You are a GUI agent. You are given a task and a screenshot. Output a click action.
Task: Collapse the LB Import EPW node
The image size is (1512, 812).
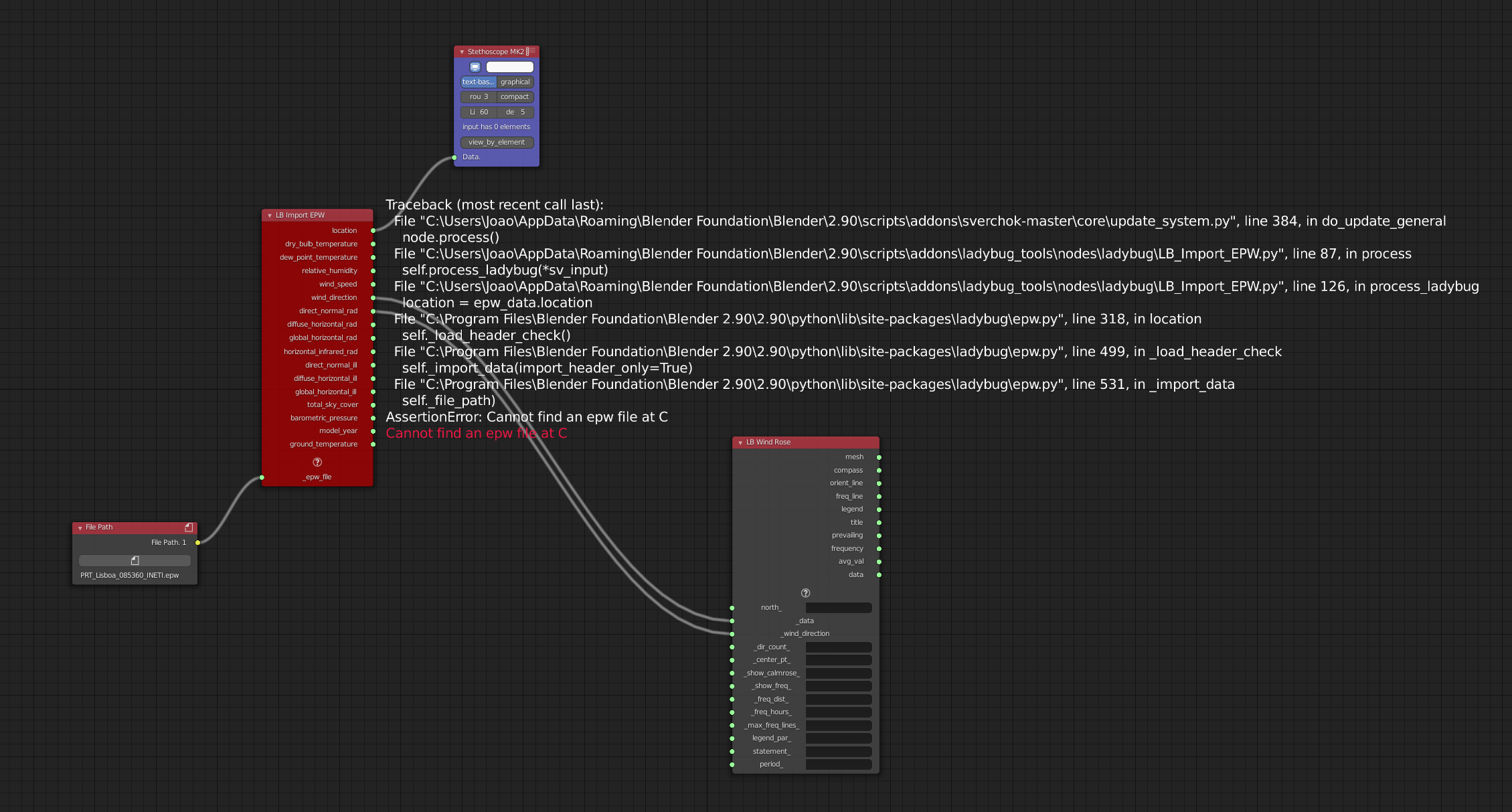[x=269, y=215]
